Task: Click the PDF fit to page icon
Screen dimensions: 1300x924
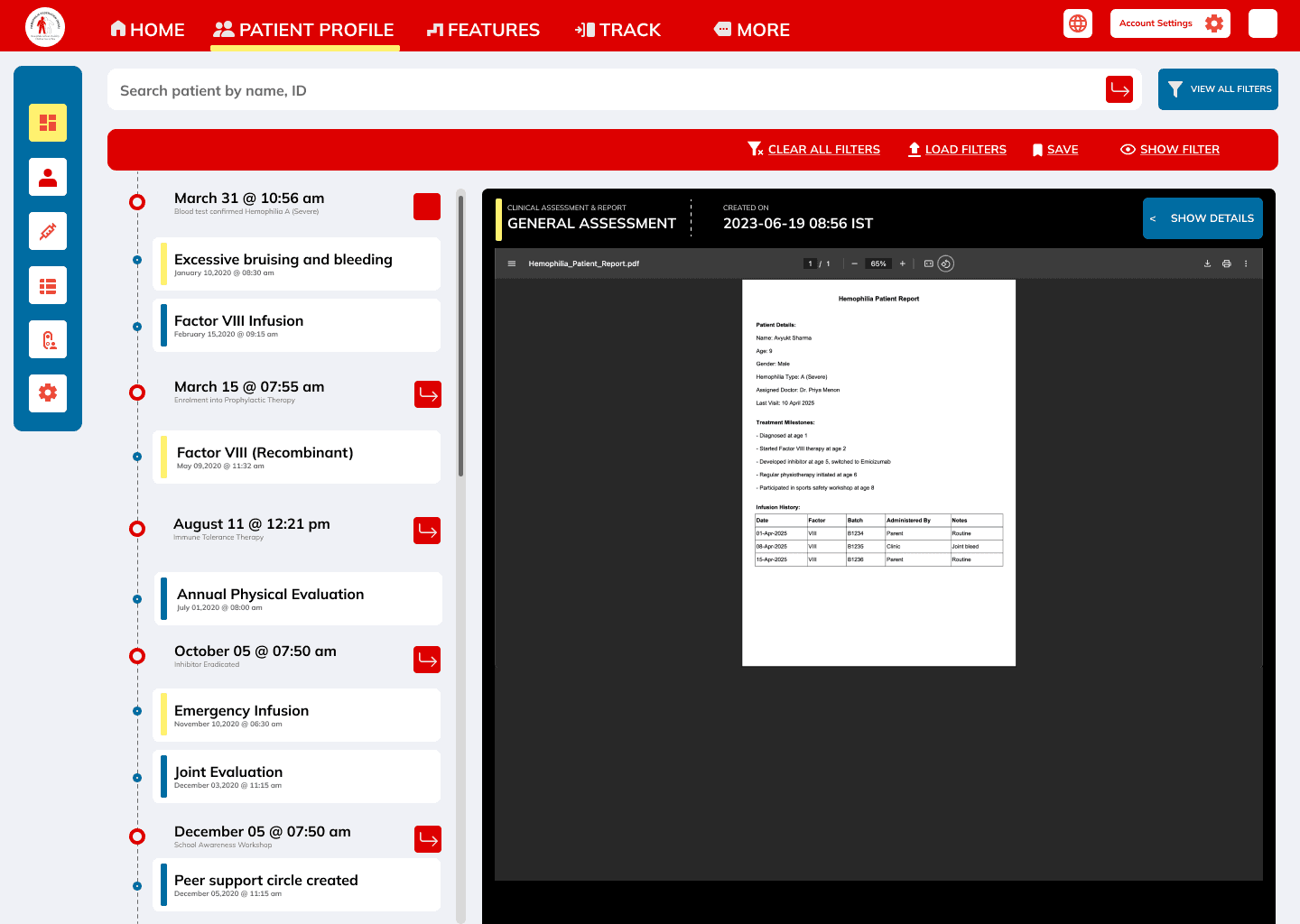Action: (x=928, y=263)
